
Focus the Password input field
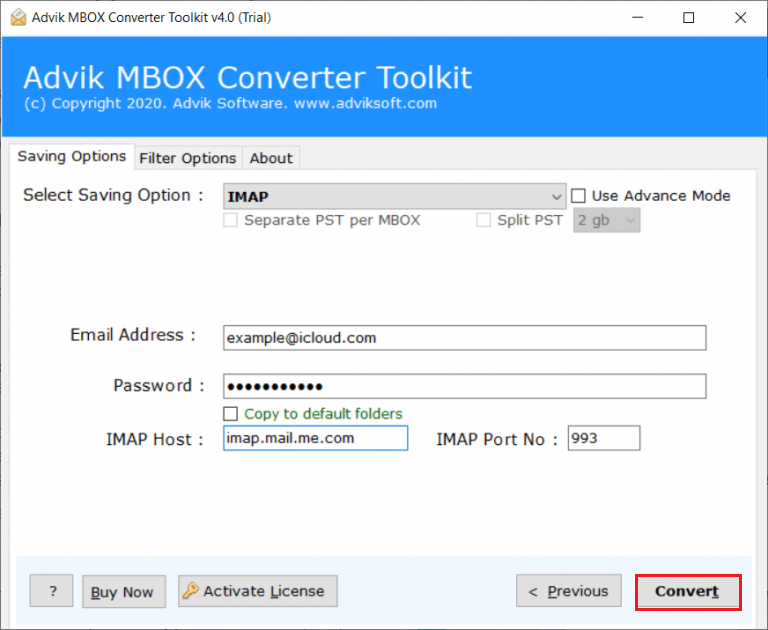pos(464,386)
